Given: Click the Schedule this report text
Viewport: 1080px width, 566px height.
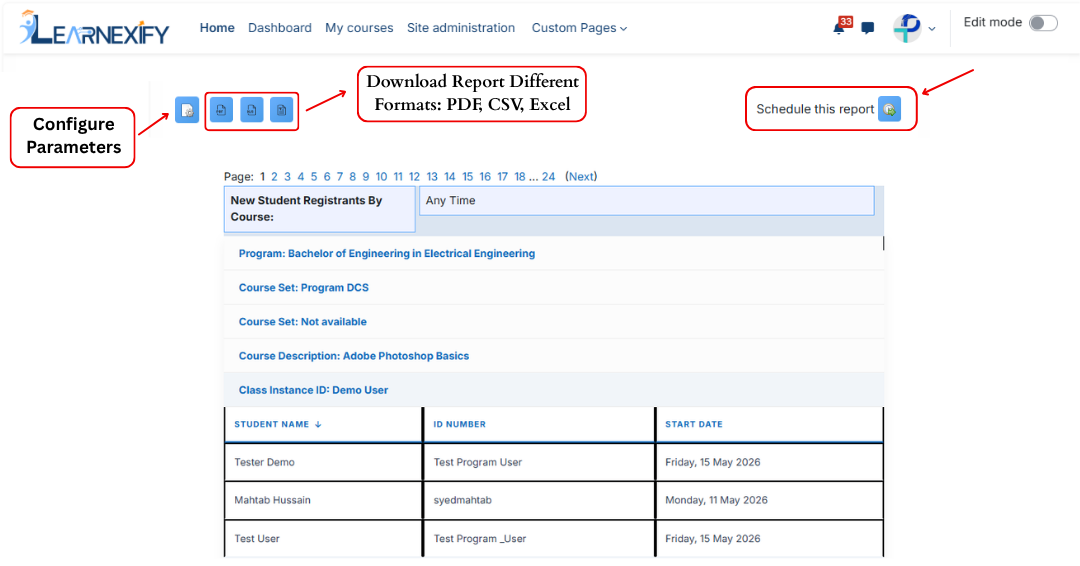Looking at the screenshot, I should coord(815,109).
